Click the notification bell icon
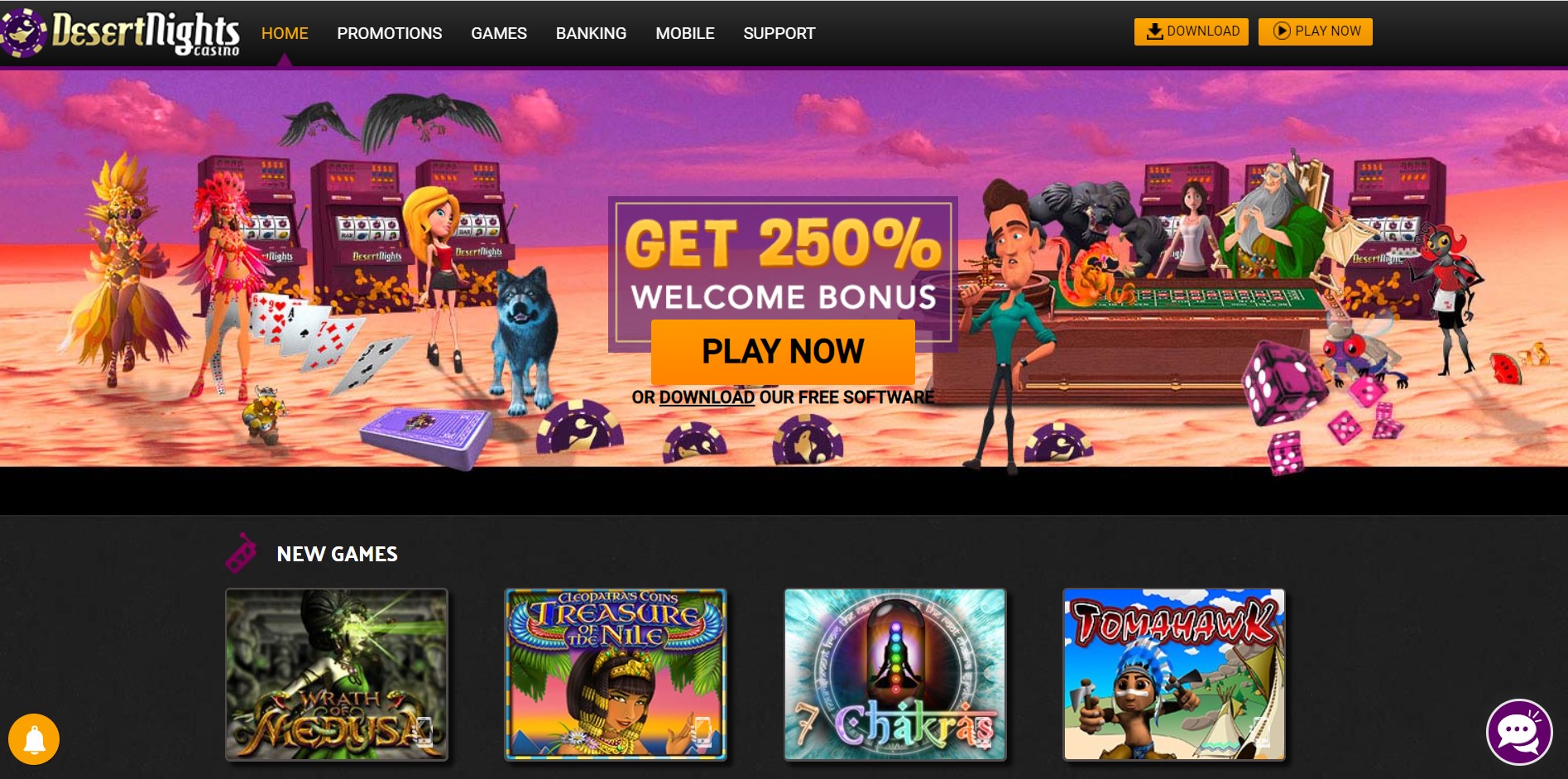This screenshot has width=1568, height=779. [34, 738]
